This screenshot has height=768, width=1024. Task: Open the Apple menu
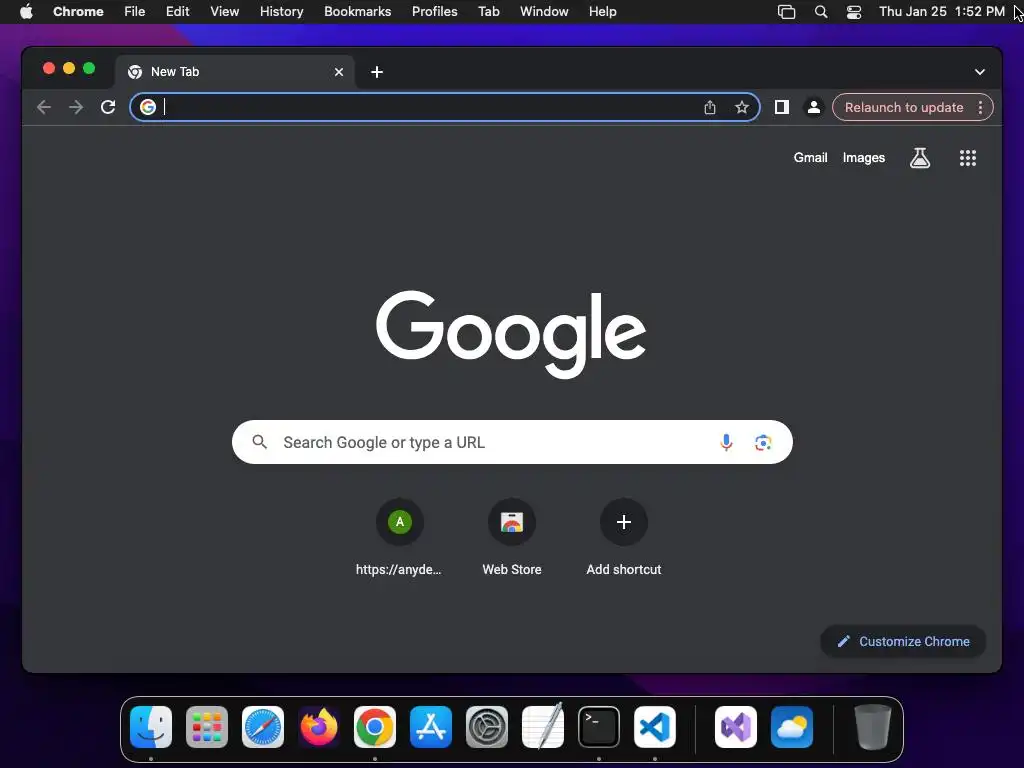[26, 11]
